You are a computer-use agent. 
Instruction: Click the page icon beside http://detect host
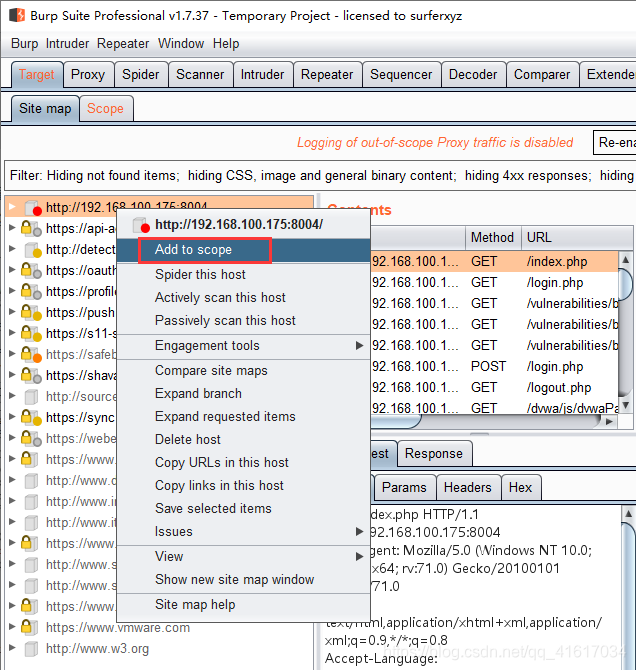[32, 250]
